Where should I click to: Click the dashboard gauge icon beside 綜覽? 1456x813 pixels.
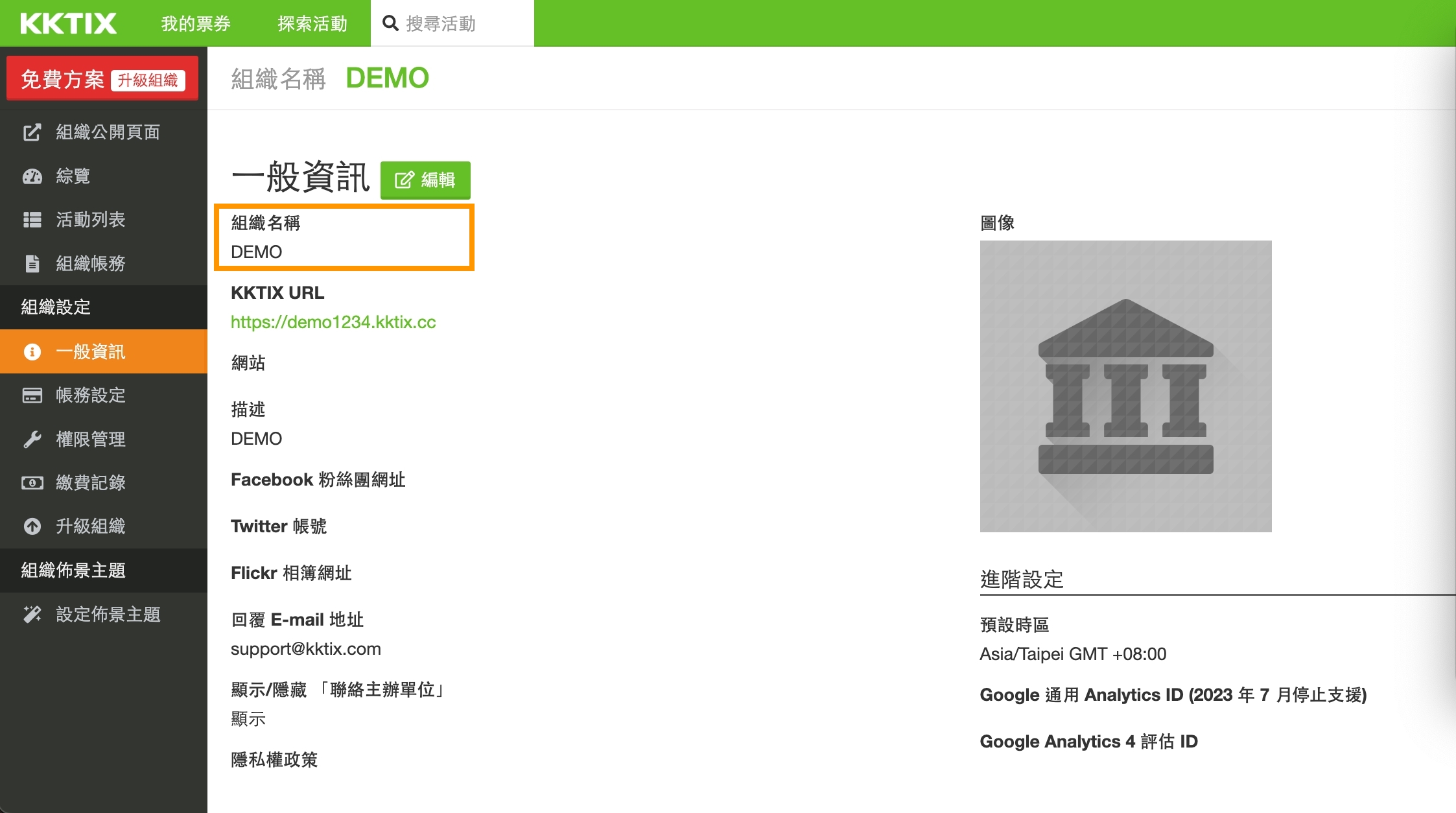tap(32, 176)
